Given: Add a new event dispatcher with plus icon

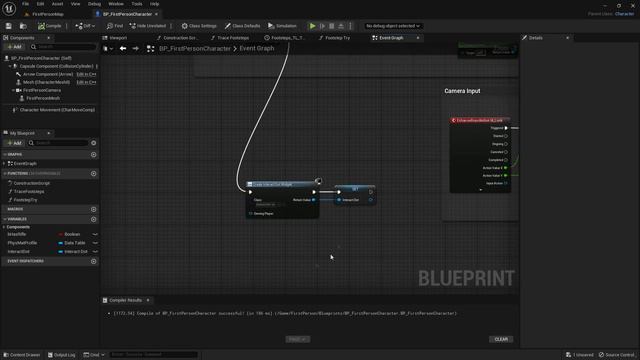Looking at the screenshot, I should pyautogui.click(x=93, y=261).
